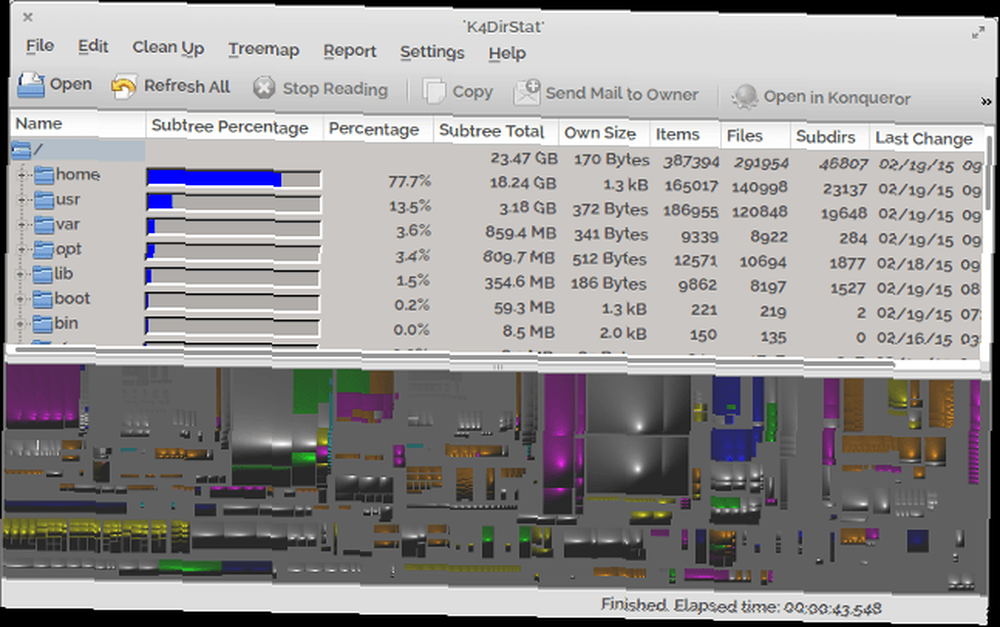Screen dimensions: 1000x627
Task: Click the 3.18 GB value for usr
Action: [x=528, y=208]
